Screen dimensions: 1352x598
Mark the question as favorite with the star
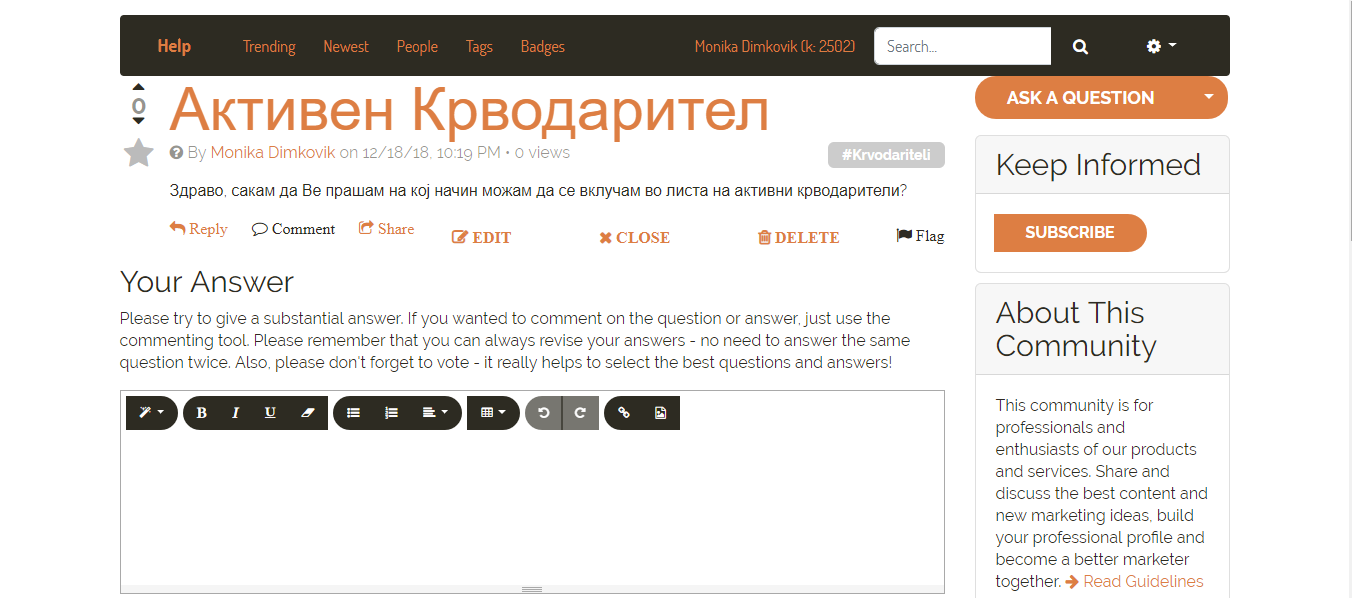[138, 153]
